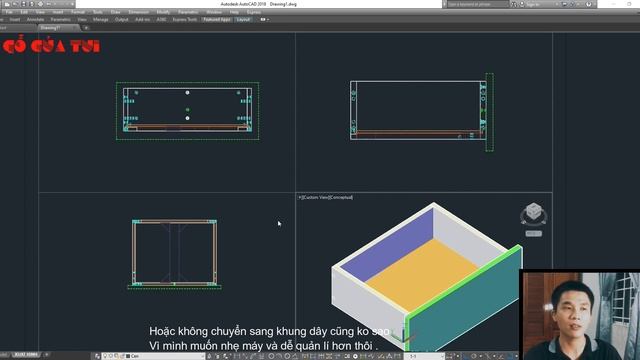Screen dimensions: 640x360
Task: Switch to the Featured Apps ribbon tab
Action: 217,20
